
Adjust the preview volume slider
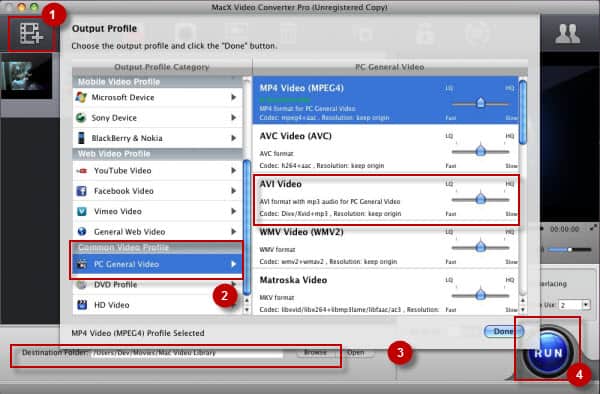(569, 249)
